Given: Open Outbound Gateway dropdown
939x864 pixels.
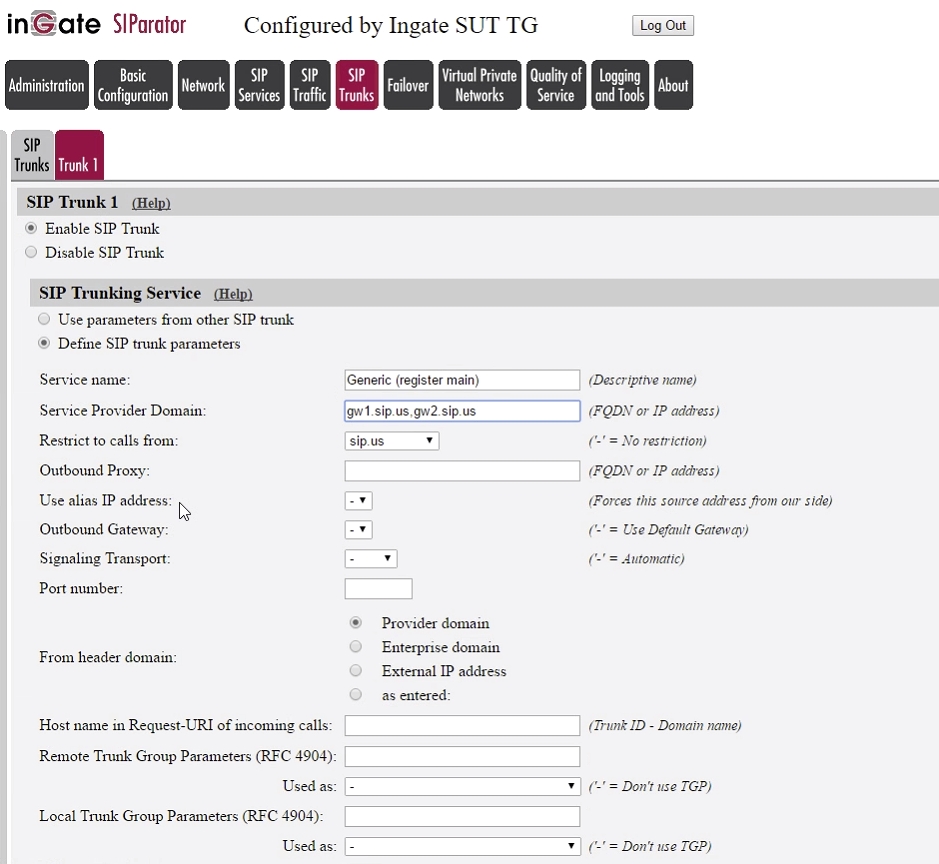Looking at the screenshot, I should 359,529.
